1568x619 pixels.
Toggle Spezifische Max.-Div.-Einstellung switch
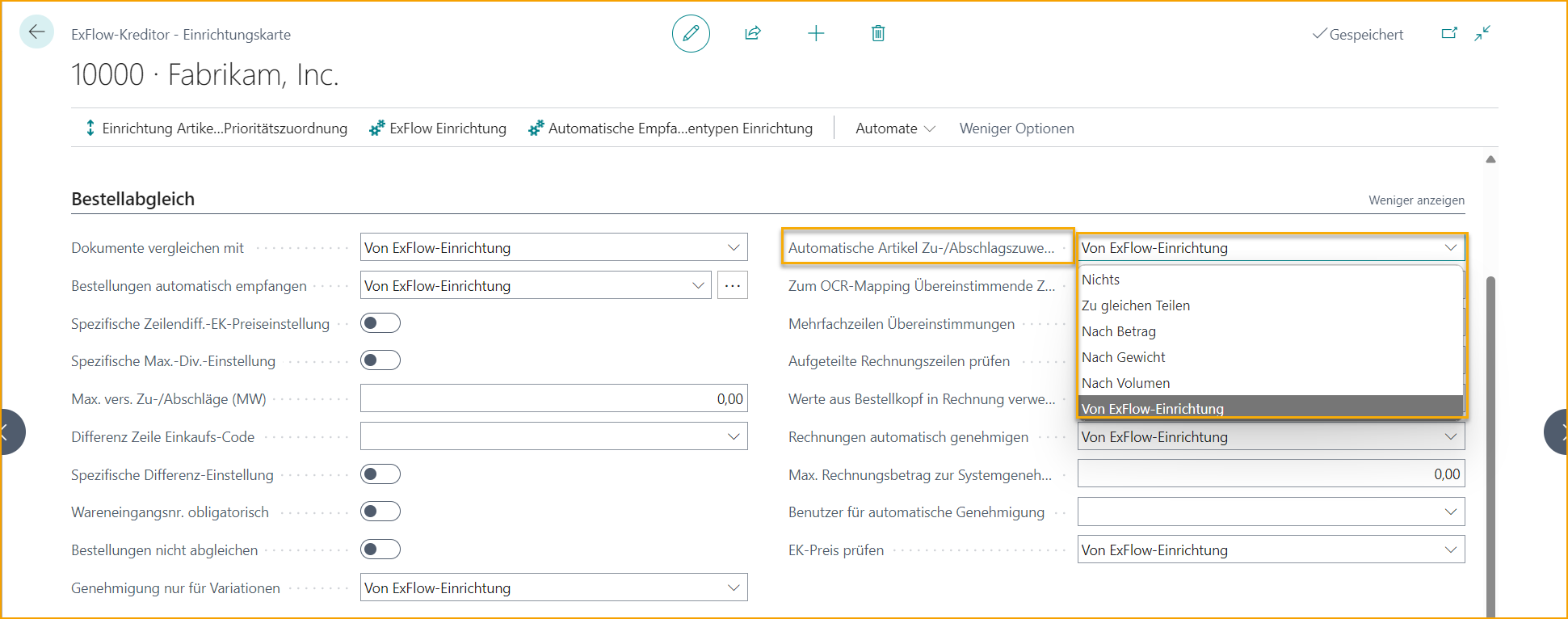(380, 360)
